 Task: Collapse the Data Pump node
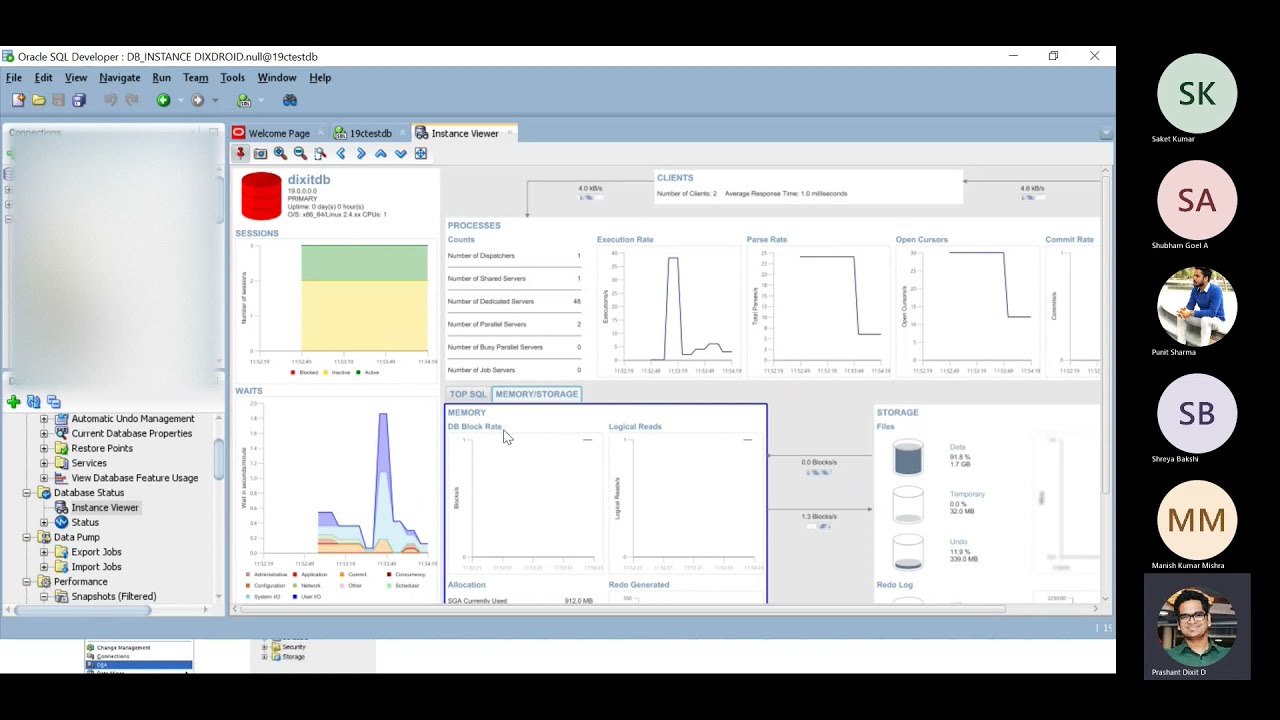[27, 537]
